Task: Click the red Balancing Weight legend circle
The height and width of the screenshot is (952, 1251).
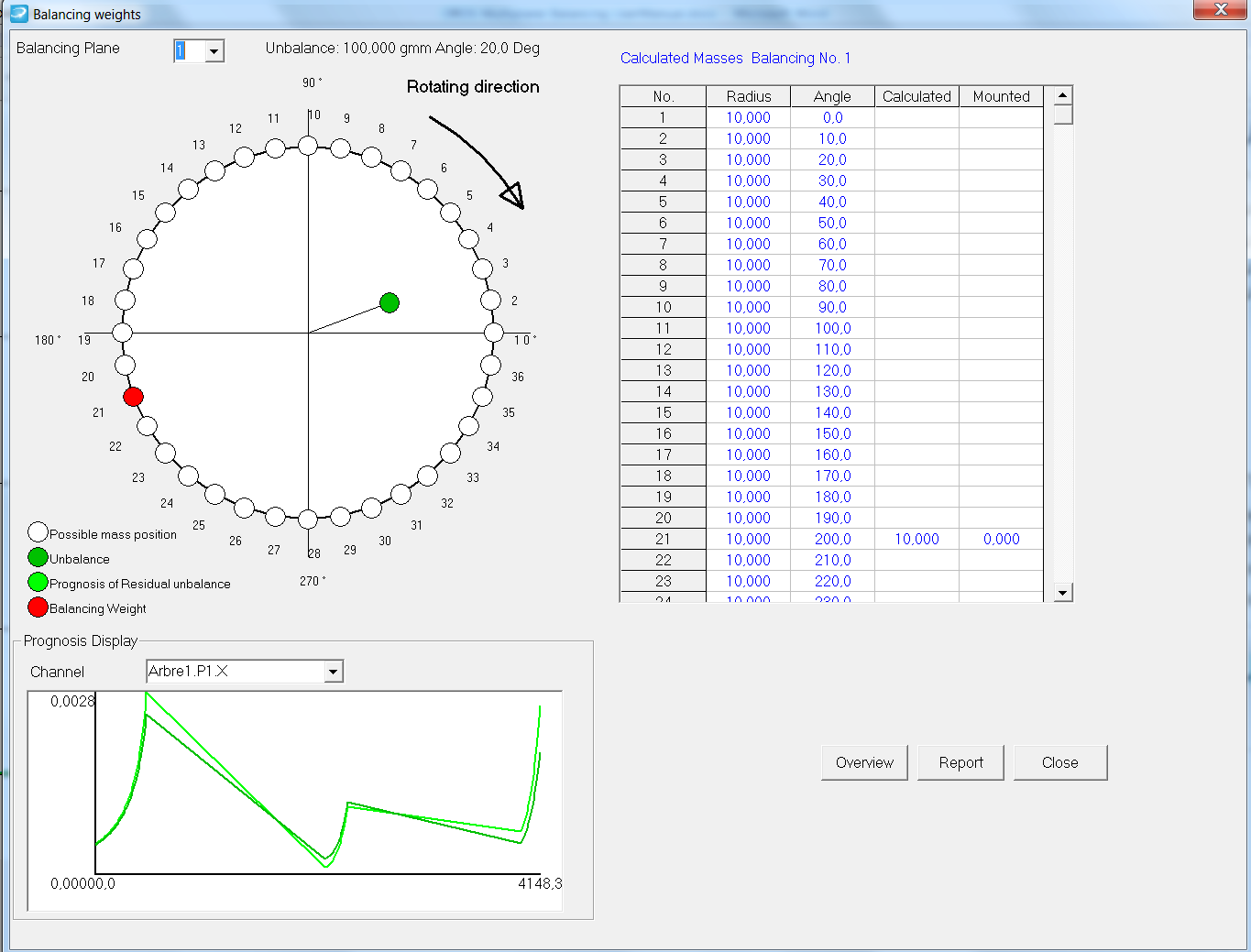Action: point(38,607)
